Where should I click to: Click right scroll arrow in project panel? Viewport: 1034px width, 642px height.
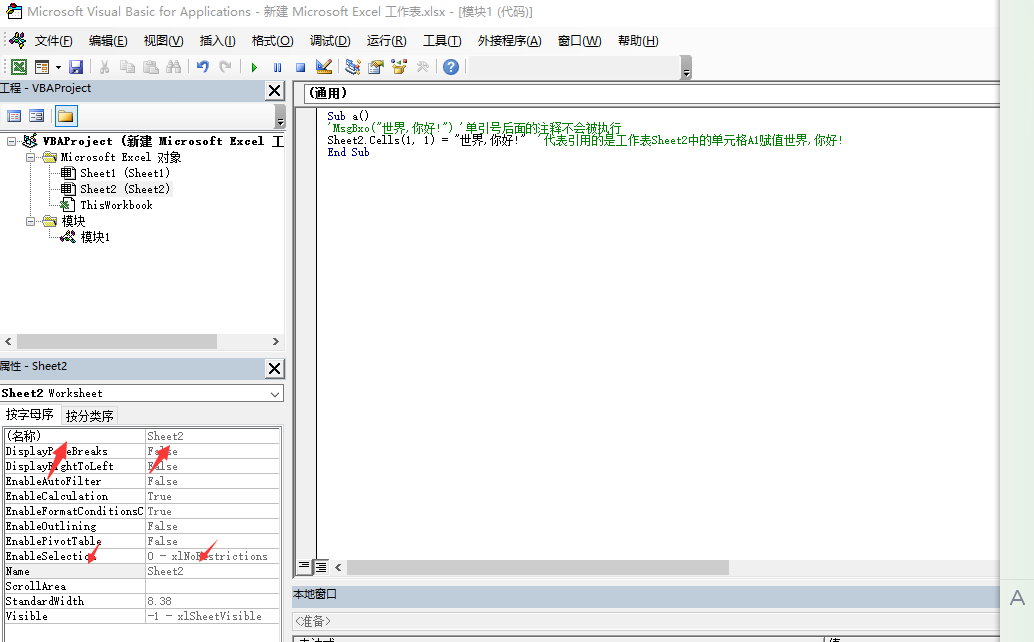click(276, 341)
